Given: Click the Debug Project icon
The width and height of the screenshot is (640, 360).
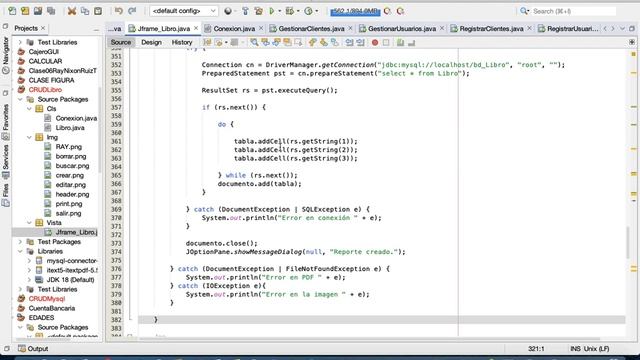Looking at the screenshot, I should (x=290, y=11).
